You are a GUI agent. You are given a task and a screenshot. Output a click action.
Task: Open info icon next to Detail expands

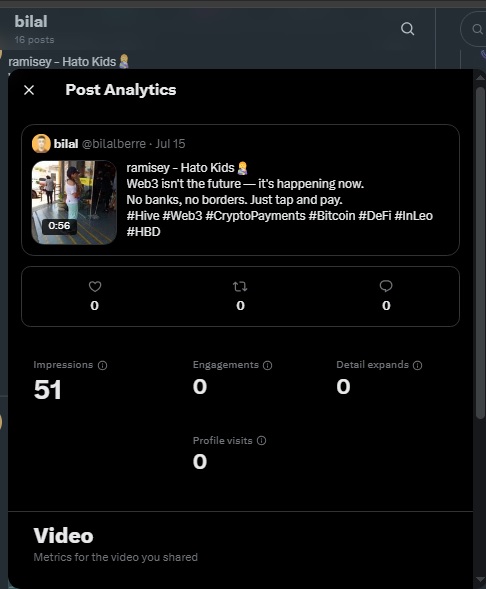418,365
